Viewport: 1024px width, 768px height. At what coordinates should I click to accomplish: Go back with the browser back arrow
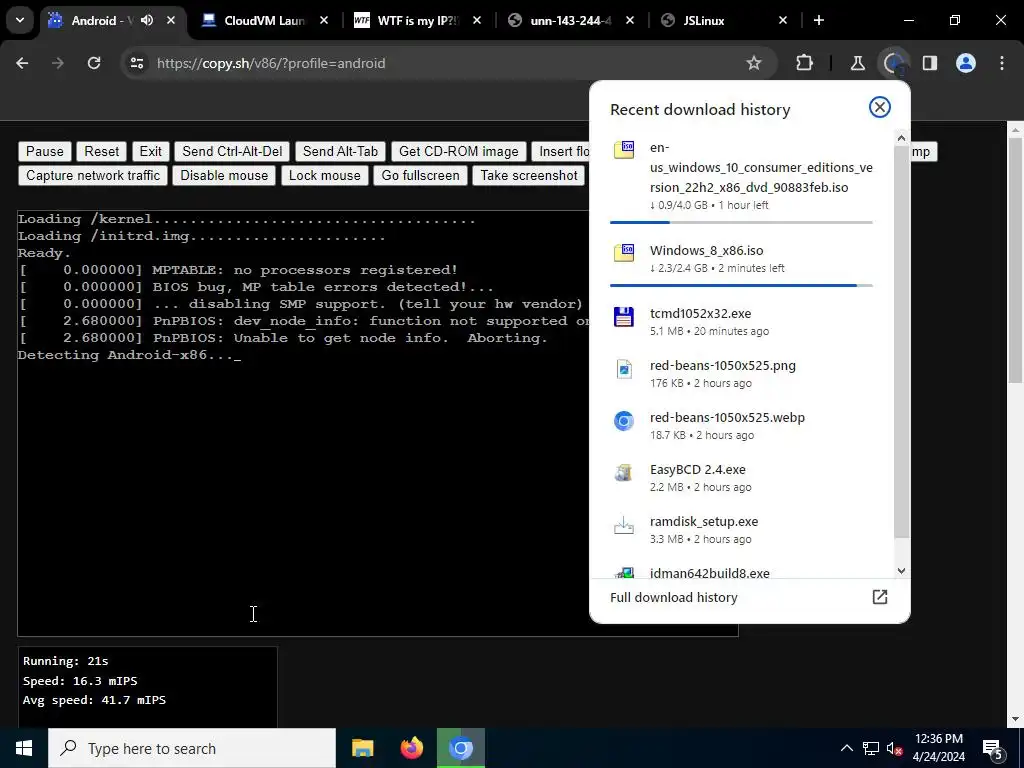tap(22, 63)
